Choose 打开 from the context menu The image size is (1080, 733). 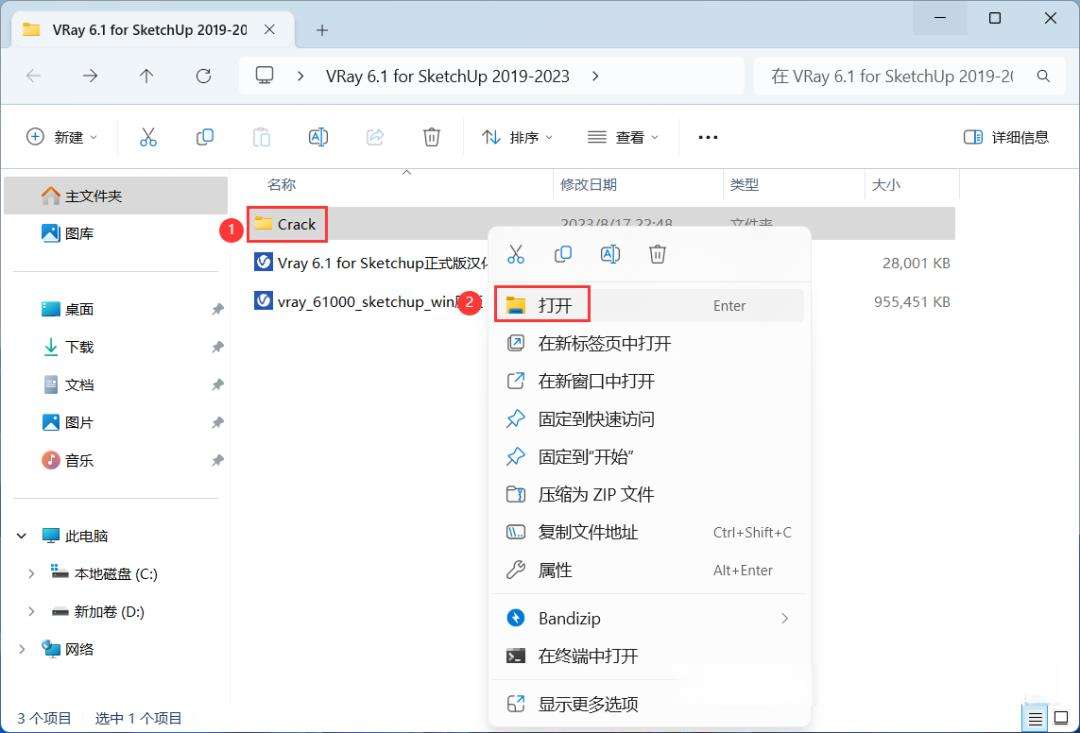[x=649, y=305]
